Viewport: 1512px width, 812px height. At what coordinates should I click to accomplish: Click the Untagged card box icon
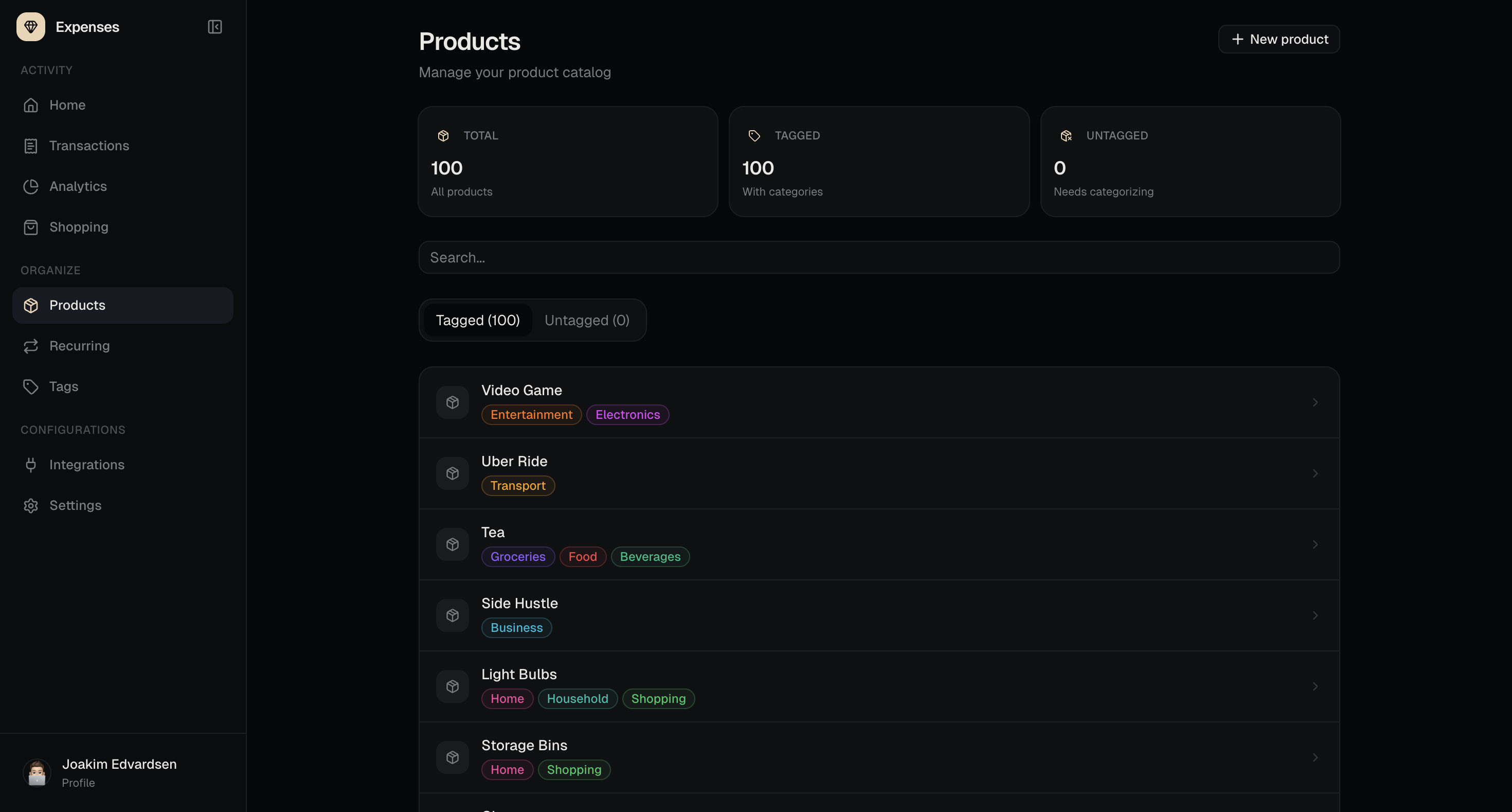pos(1066,136)
